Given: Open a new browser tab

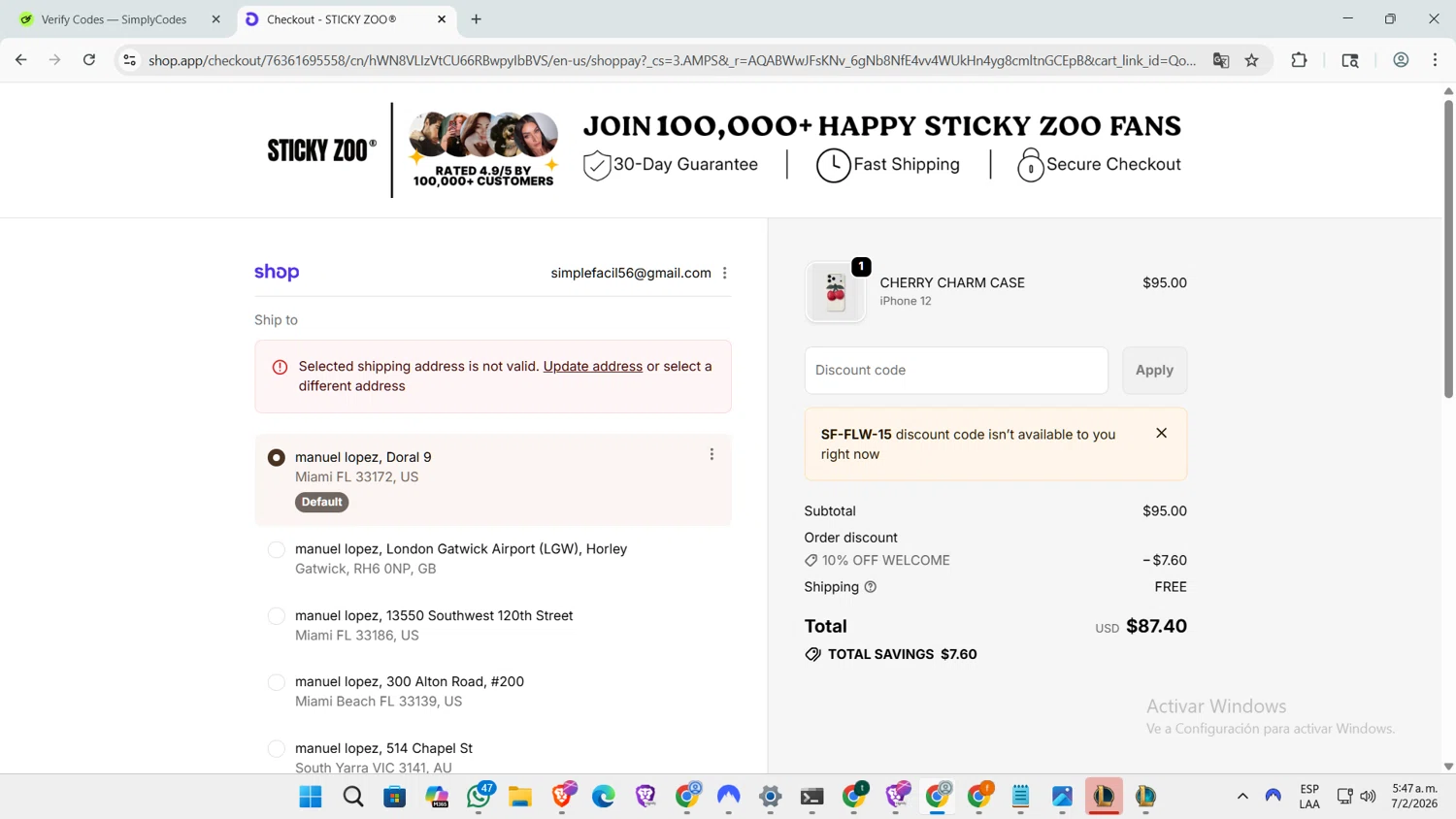Looking at the screenshot, I should [476, 19].
